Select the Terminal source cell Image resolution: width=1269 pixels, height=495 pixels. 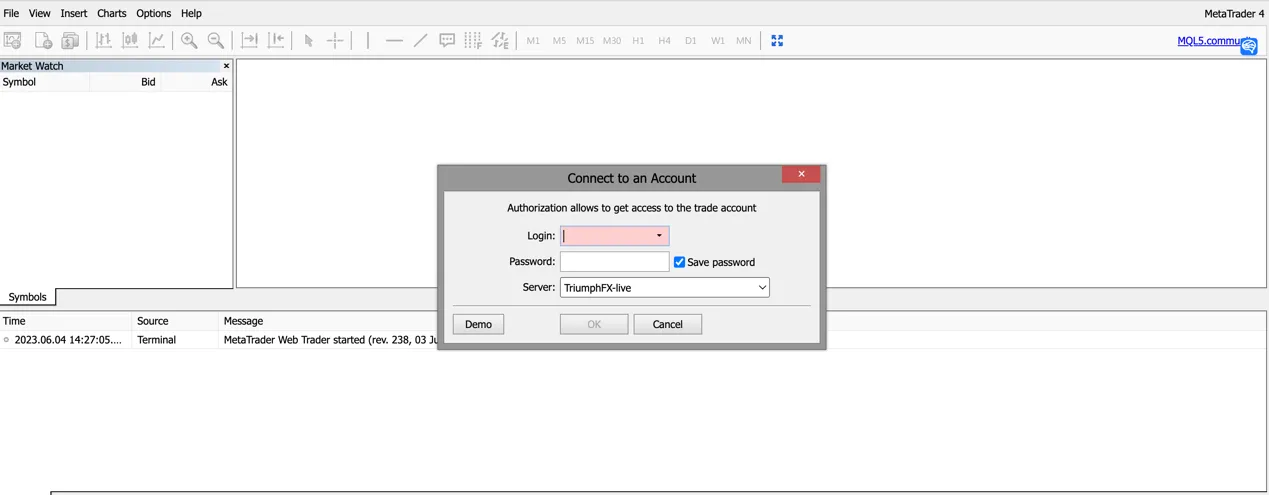156,340
